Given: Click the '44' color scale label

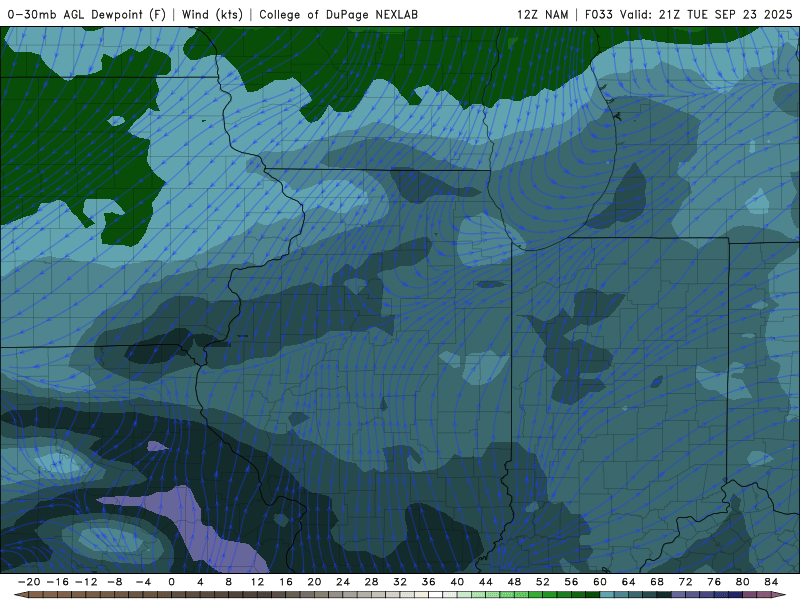Looking at the screenshot, I should coord(486,582).
